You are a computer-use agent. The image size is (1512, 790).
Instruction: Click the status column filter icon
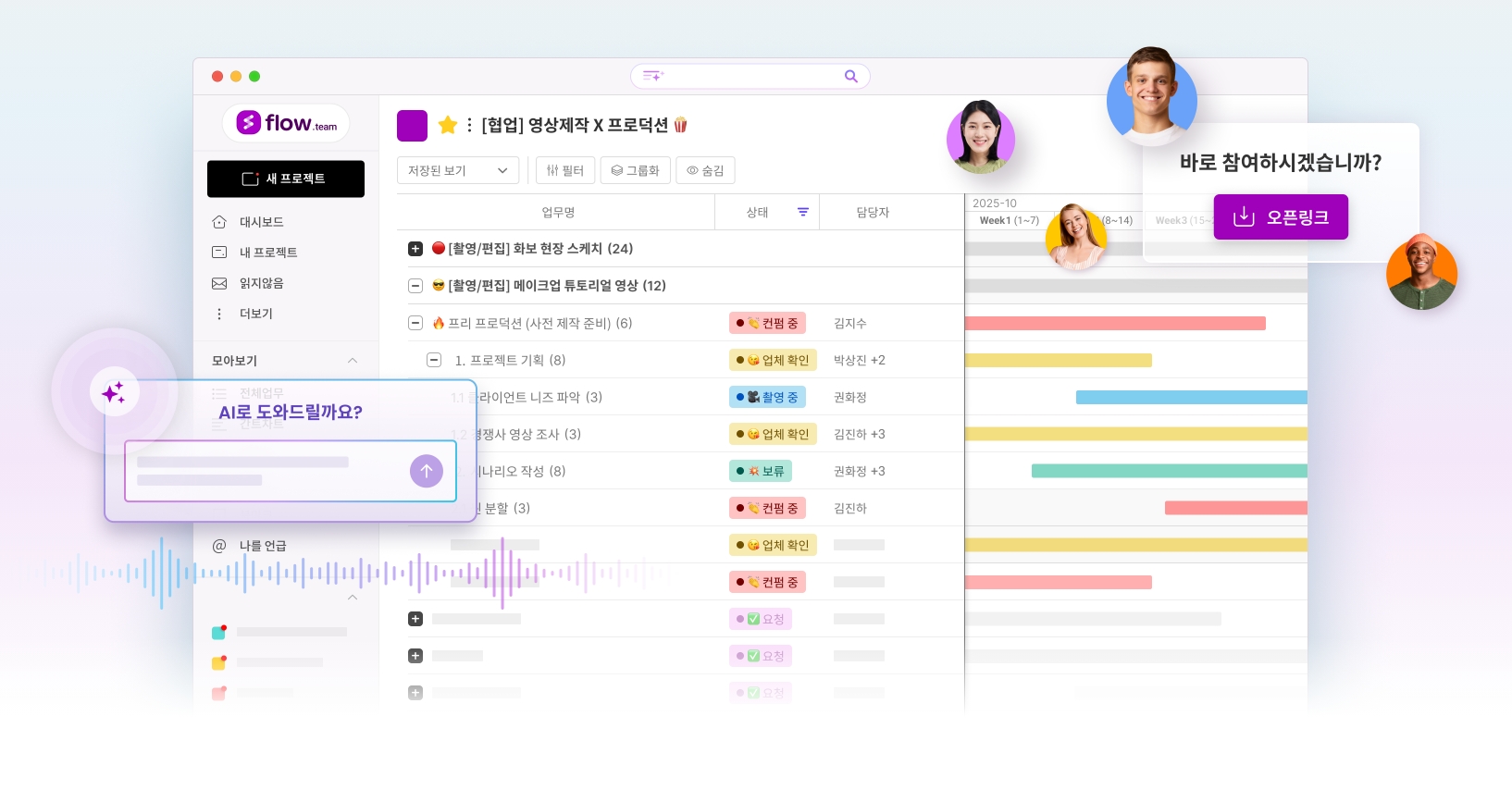tap(803, 212)
